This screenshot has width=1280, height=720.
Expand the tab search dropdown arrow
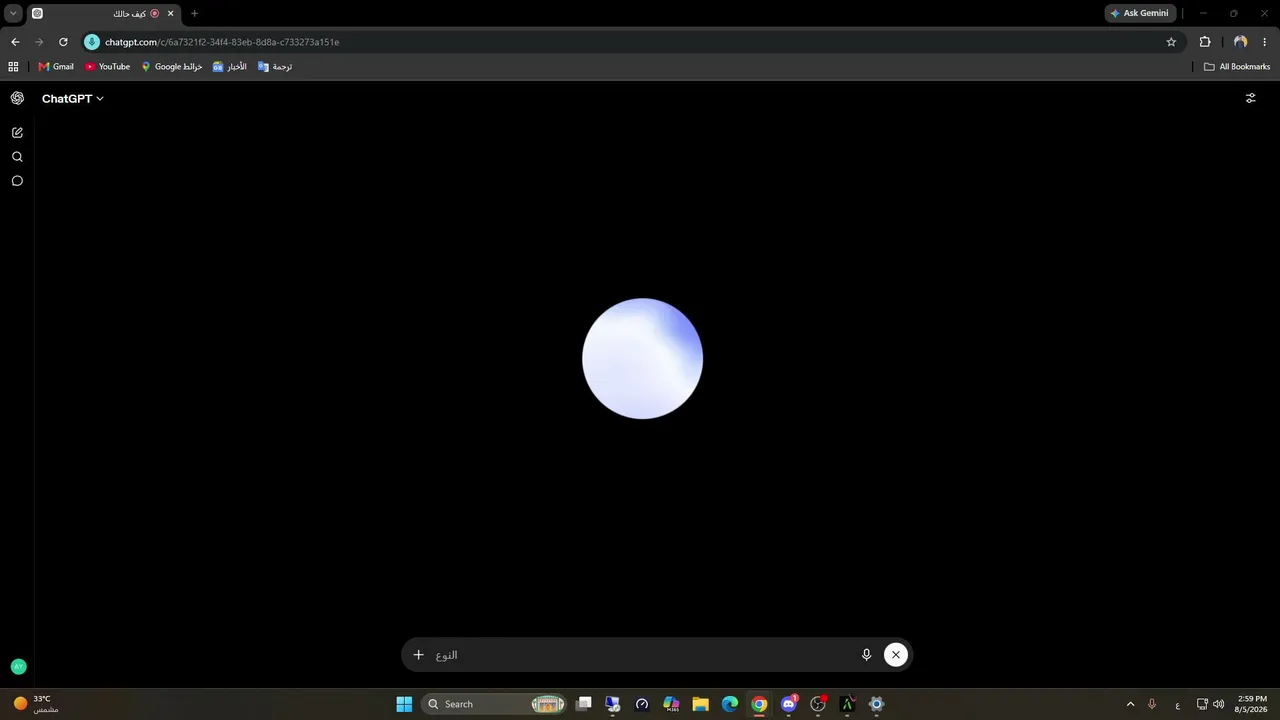pos(13,13)
